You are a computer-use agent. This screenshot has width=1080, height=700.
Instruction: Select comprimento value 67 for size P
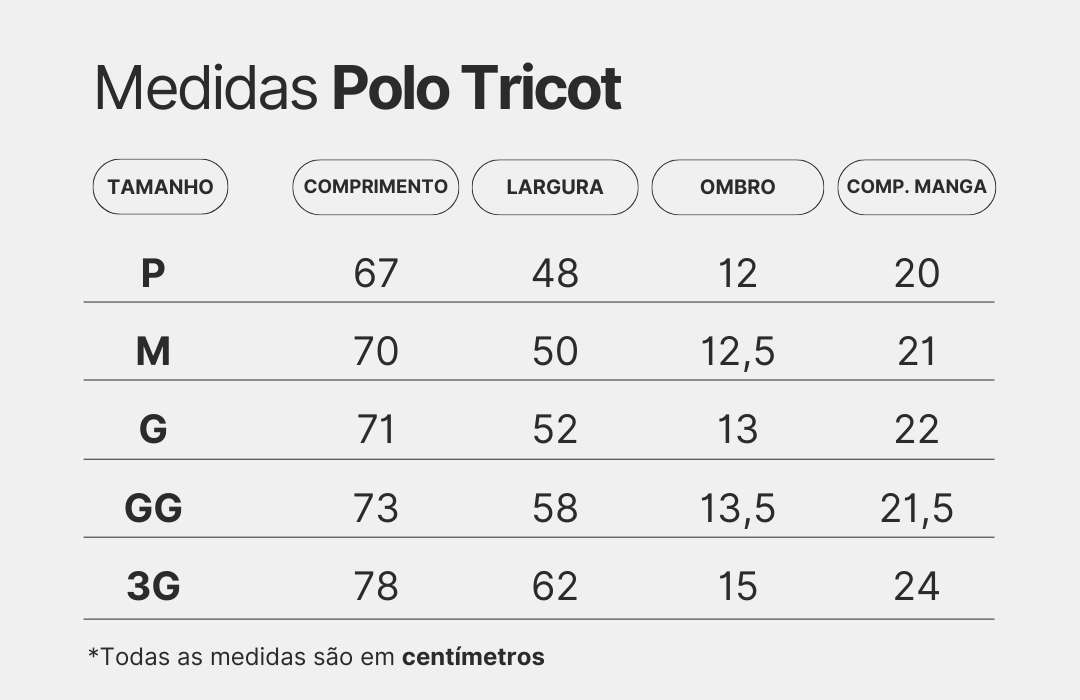click(x=376, y=273)
